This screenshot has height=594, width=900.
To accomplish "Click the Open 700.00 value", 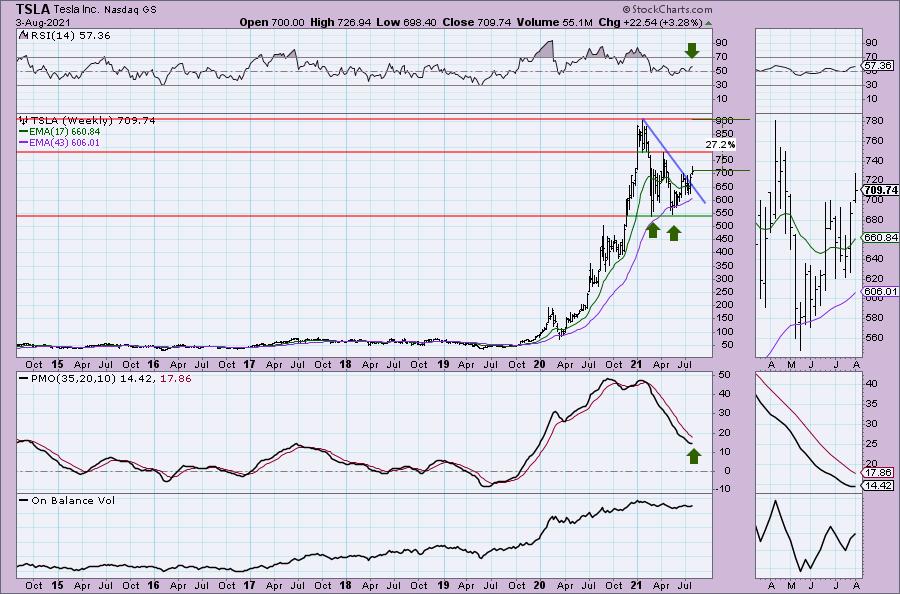I will coord(272,22).
